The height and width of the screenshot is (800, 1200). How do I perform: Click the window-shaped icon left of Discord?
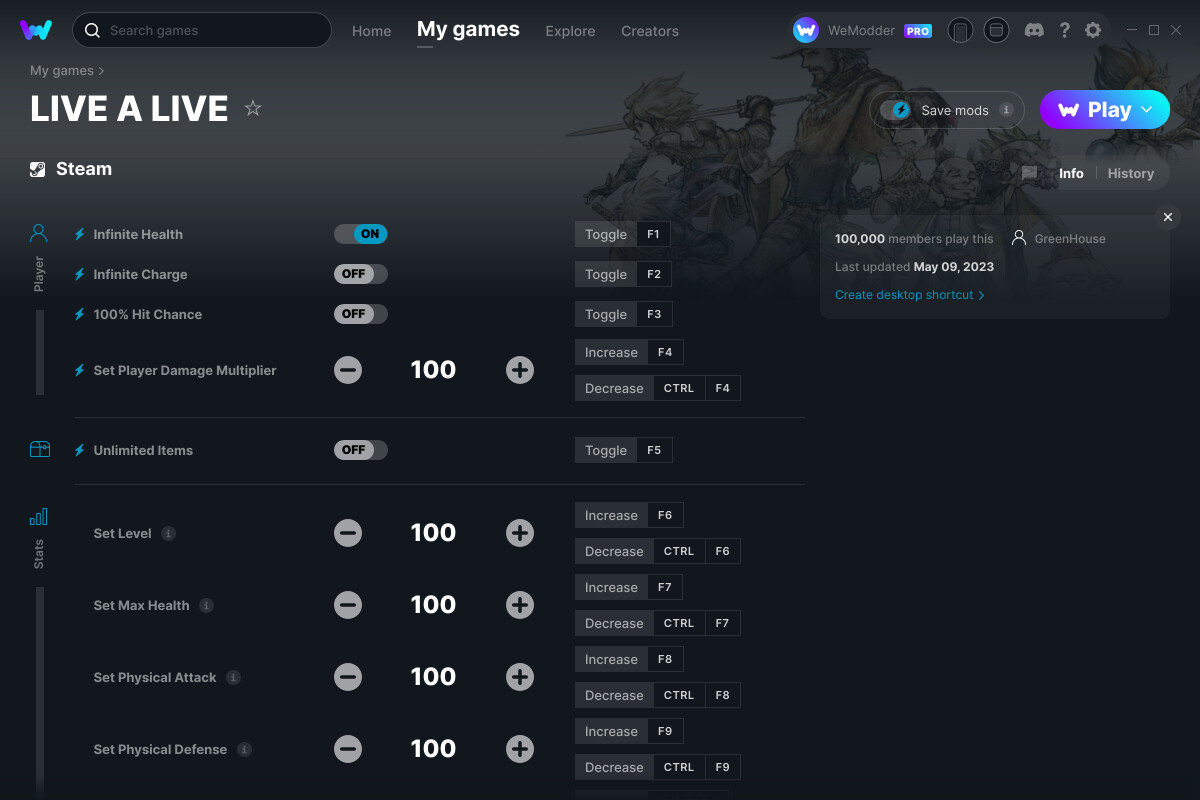[x=996, y=30]
